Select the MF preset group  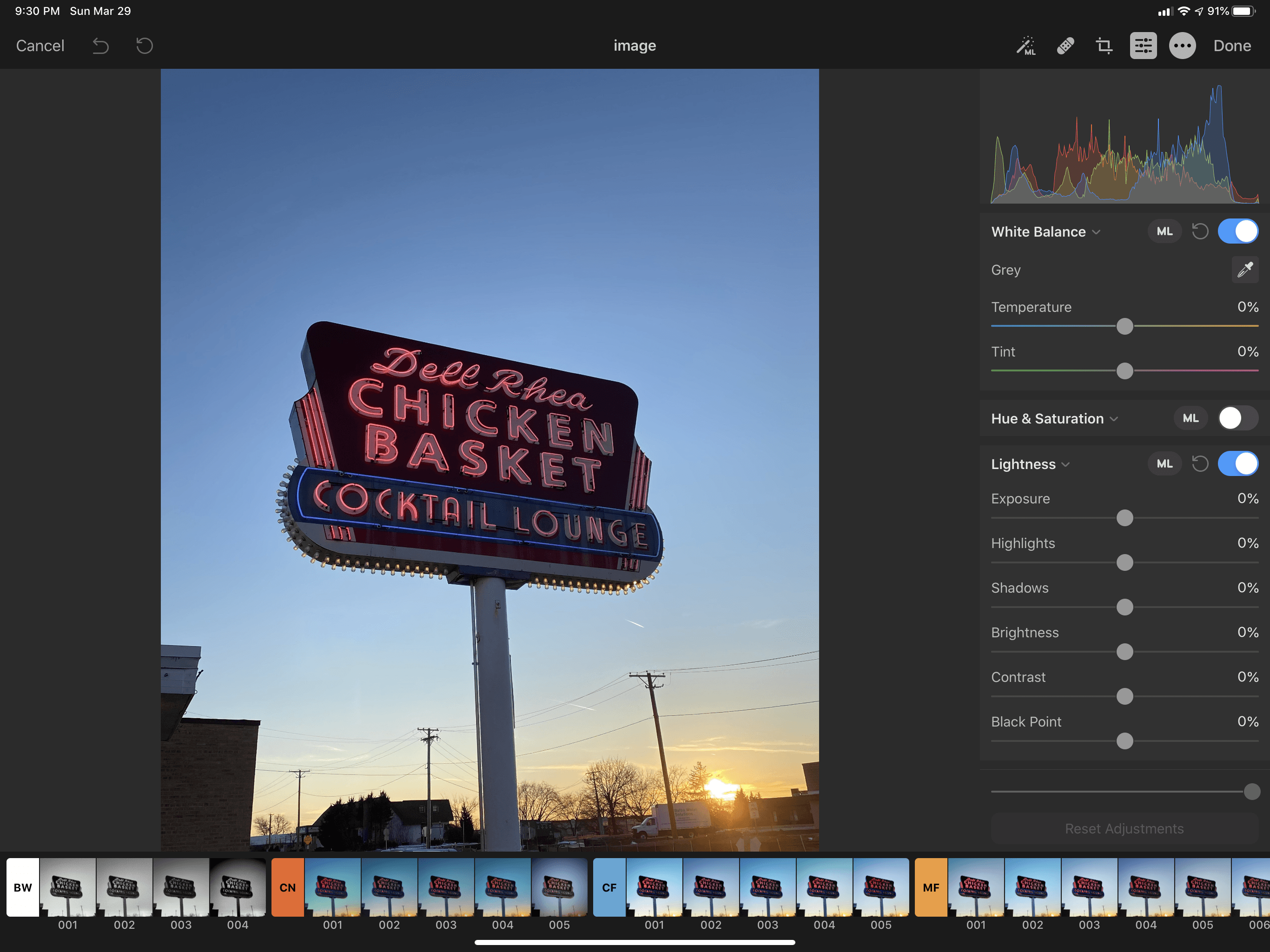(x=931, y=888)
